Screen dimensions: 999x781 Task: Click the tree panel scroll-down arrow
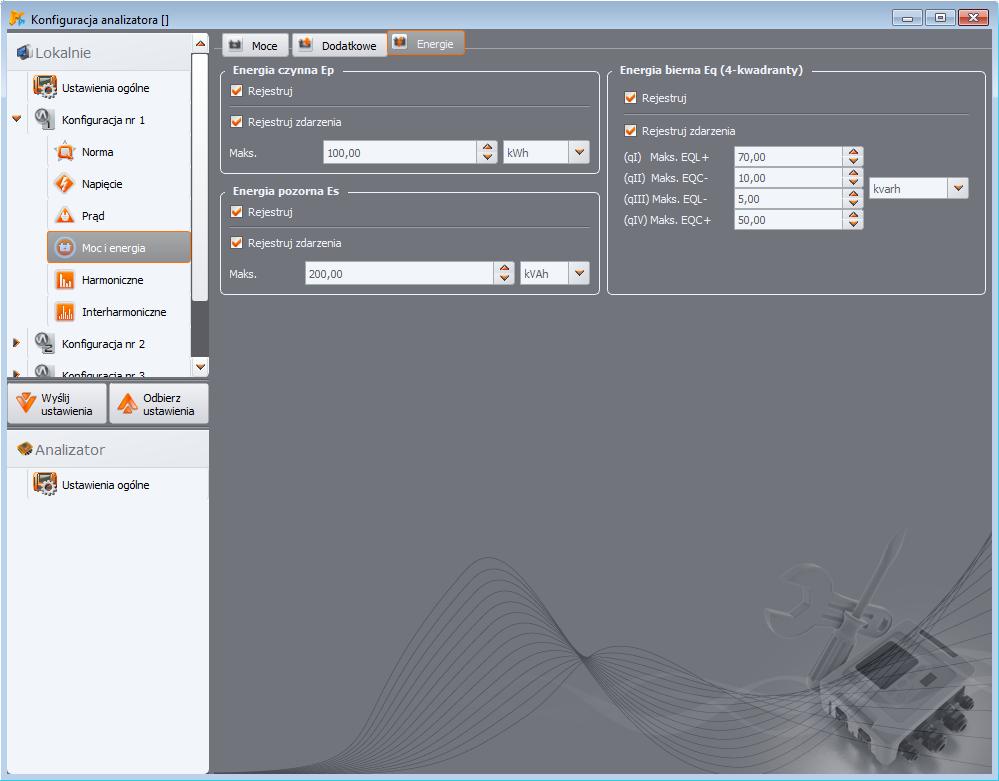200,366
